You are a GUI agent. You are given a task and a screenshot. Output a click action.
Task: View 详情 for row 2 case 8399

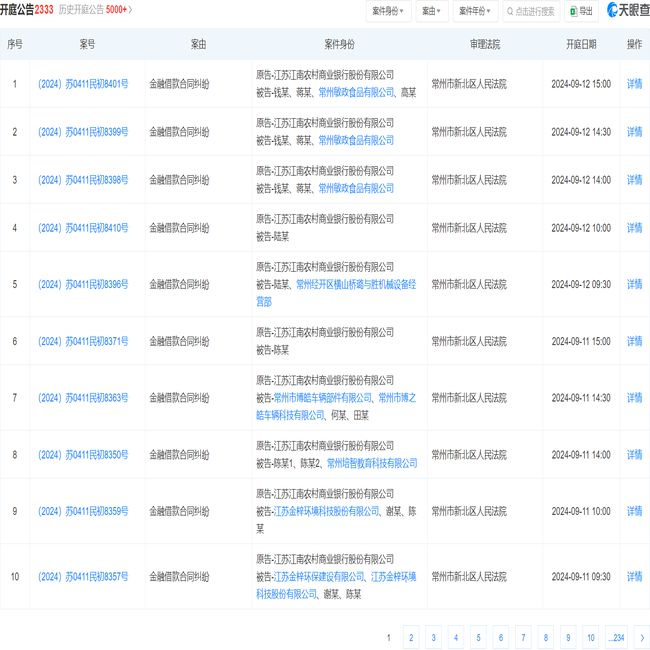pyautogui.click(x=634, y=132)
